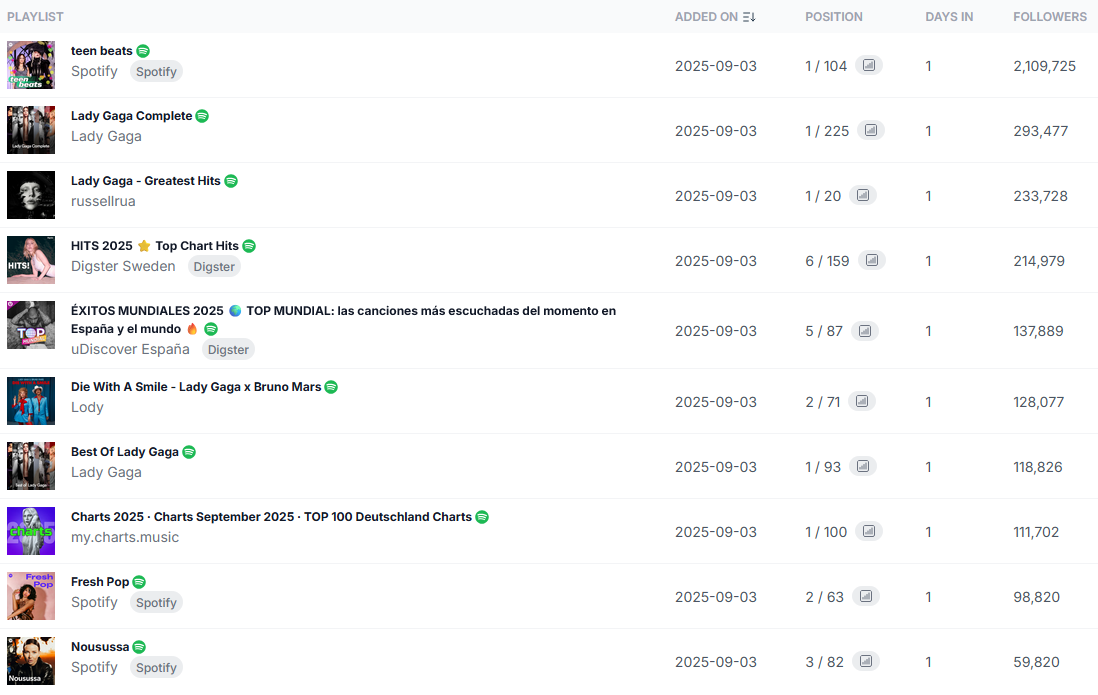Open chart icon for Best Of Lady Gaga position

tap(863, 467)
